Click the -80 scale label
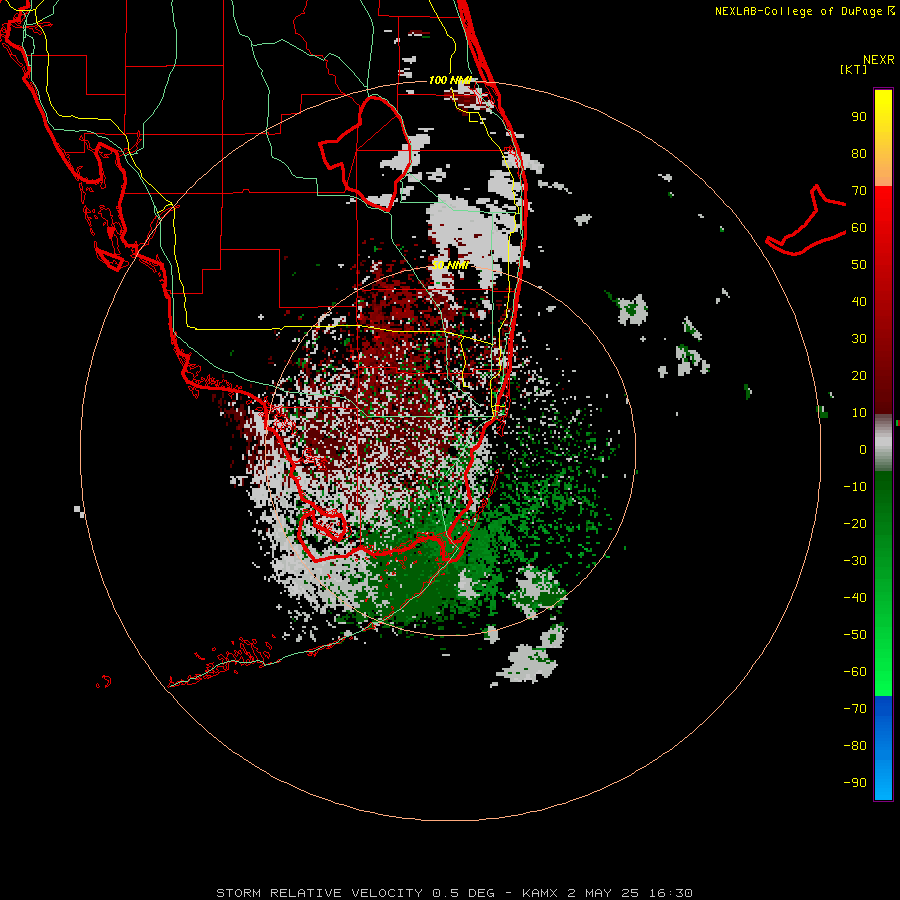Screen dimensions: 900x900 point(855,746)
